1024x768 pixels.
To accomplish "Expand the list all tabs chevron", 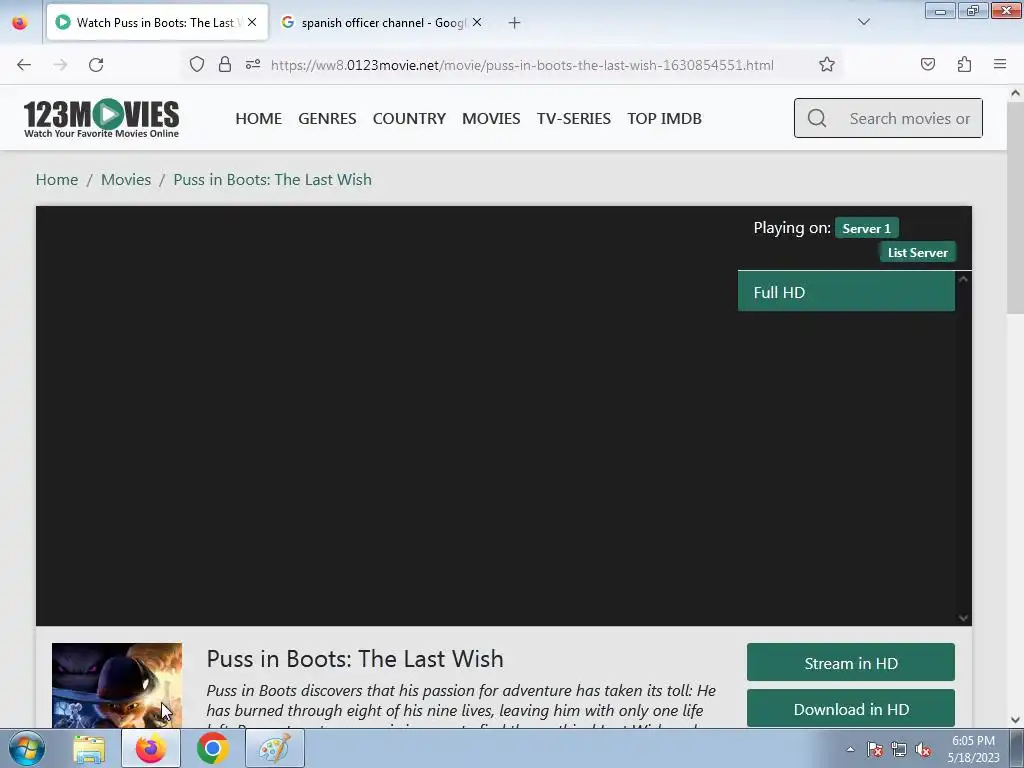I will click(864, 22).
